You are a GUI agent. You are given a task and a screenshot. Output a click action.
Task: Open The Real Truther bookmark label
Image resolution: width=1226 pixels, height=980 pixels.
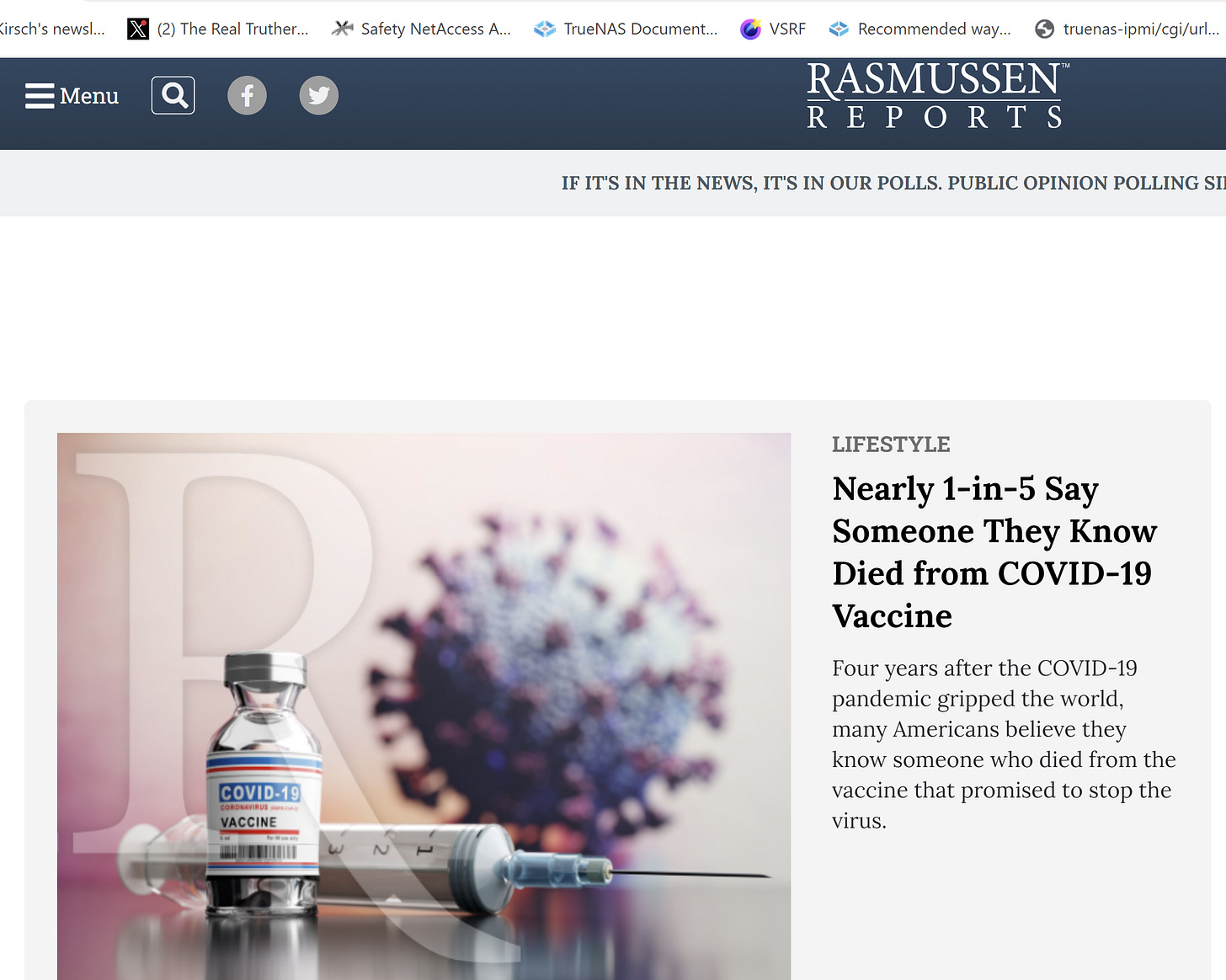point(233,29)
